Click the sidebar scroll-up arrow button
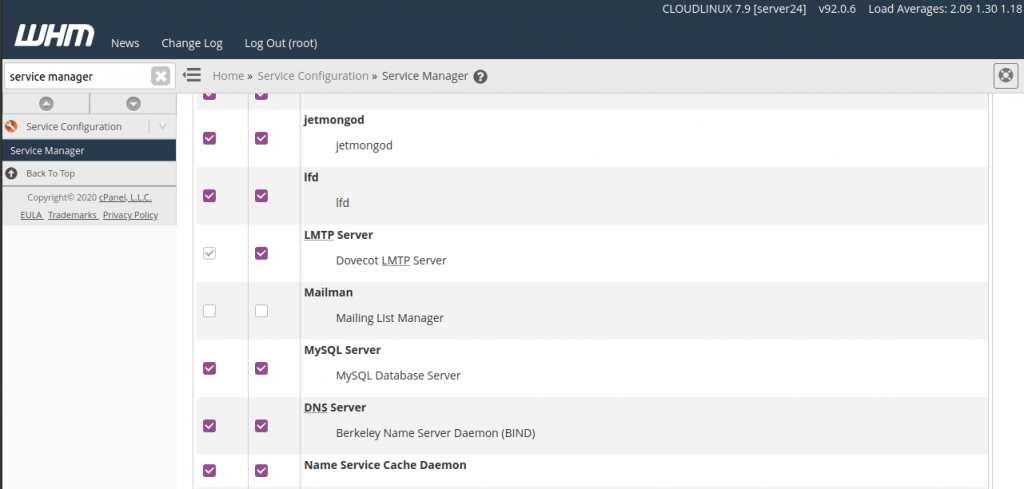Image resolution: width=1024 pixels, height=489 pixels. click(x=46, y=103)
